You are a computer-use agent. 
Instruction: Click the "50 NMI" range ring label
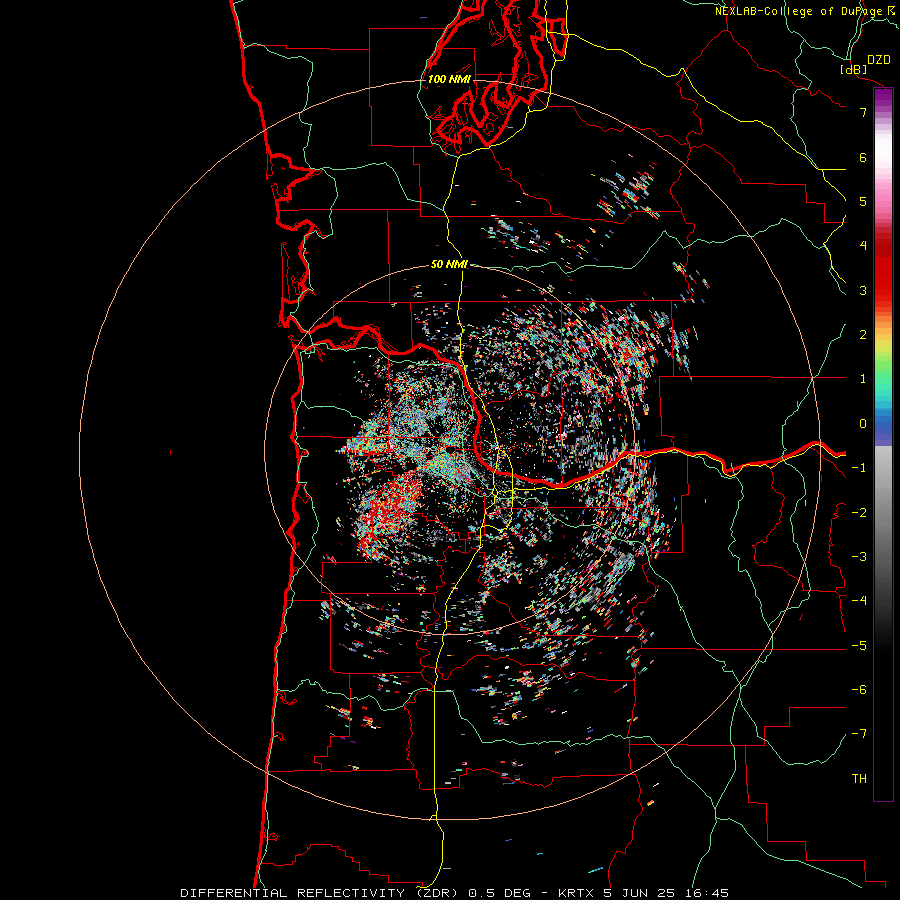pyautogui.click(x=449, y=264)
